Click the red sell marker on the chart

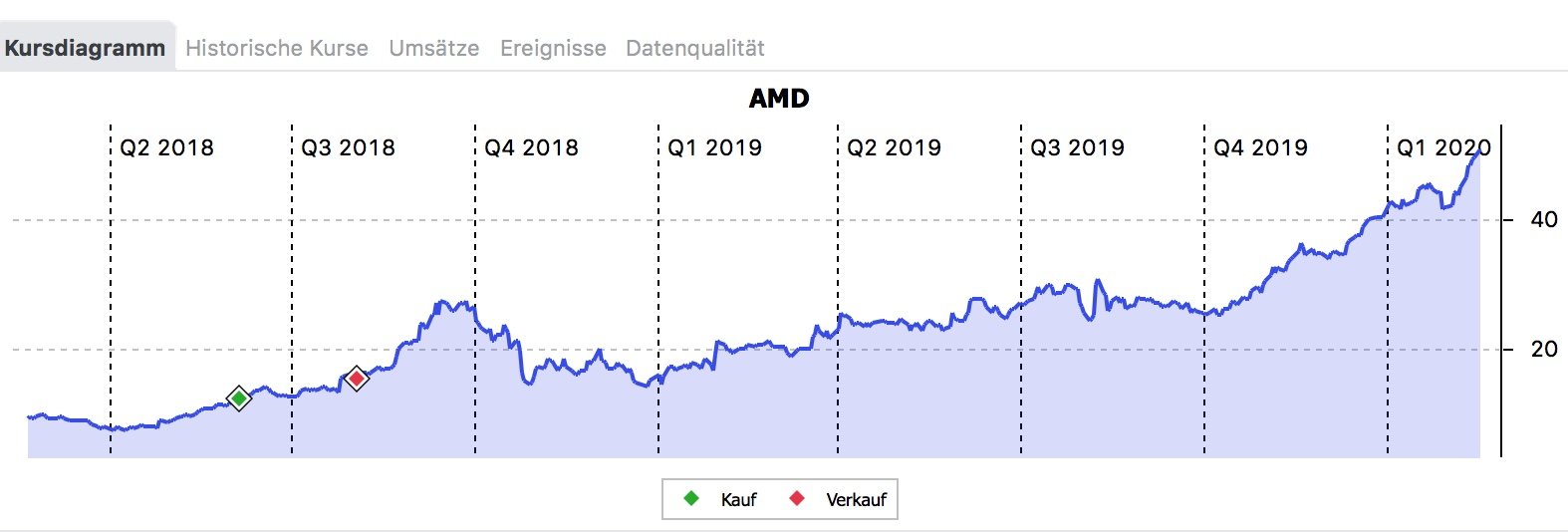coord(356,379)
